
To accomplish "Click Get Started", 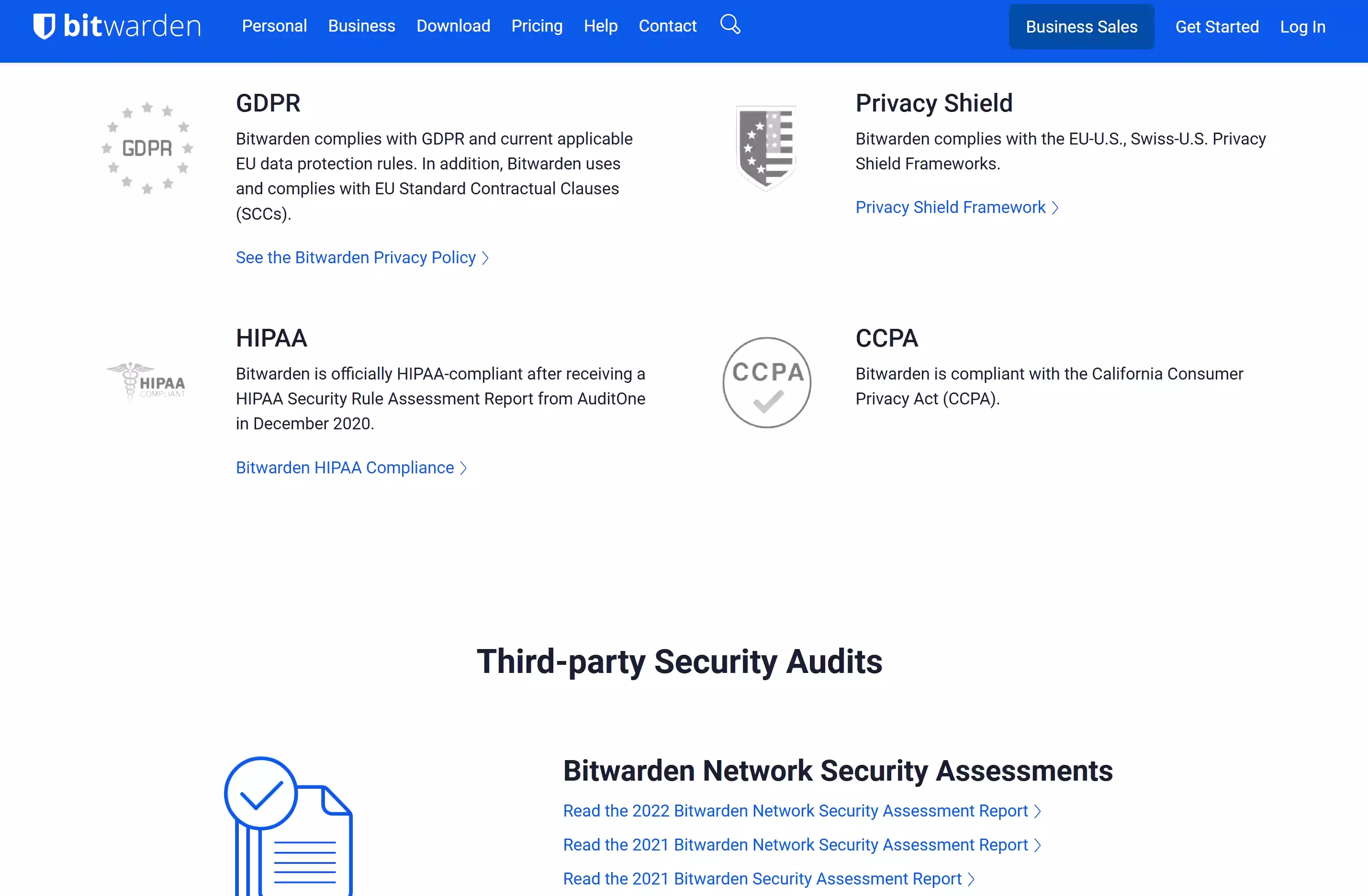I will (x=1216, y=26).
